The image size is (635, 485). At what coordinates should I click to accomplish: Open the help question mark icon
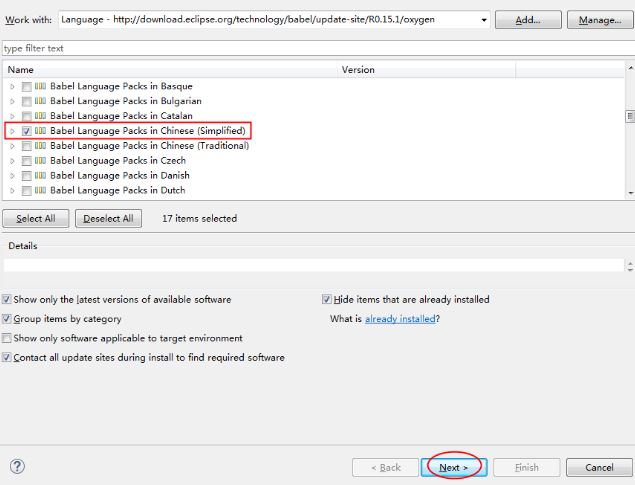point(17,466)
